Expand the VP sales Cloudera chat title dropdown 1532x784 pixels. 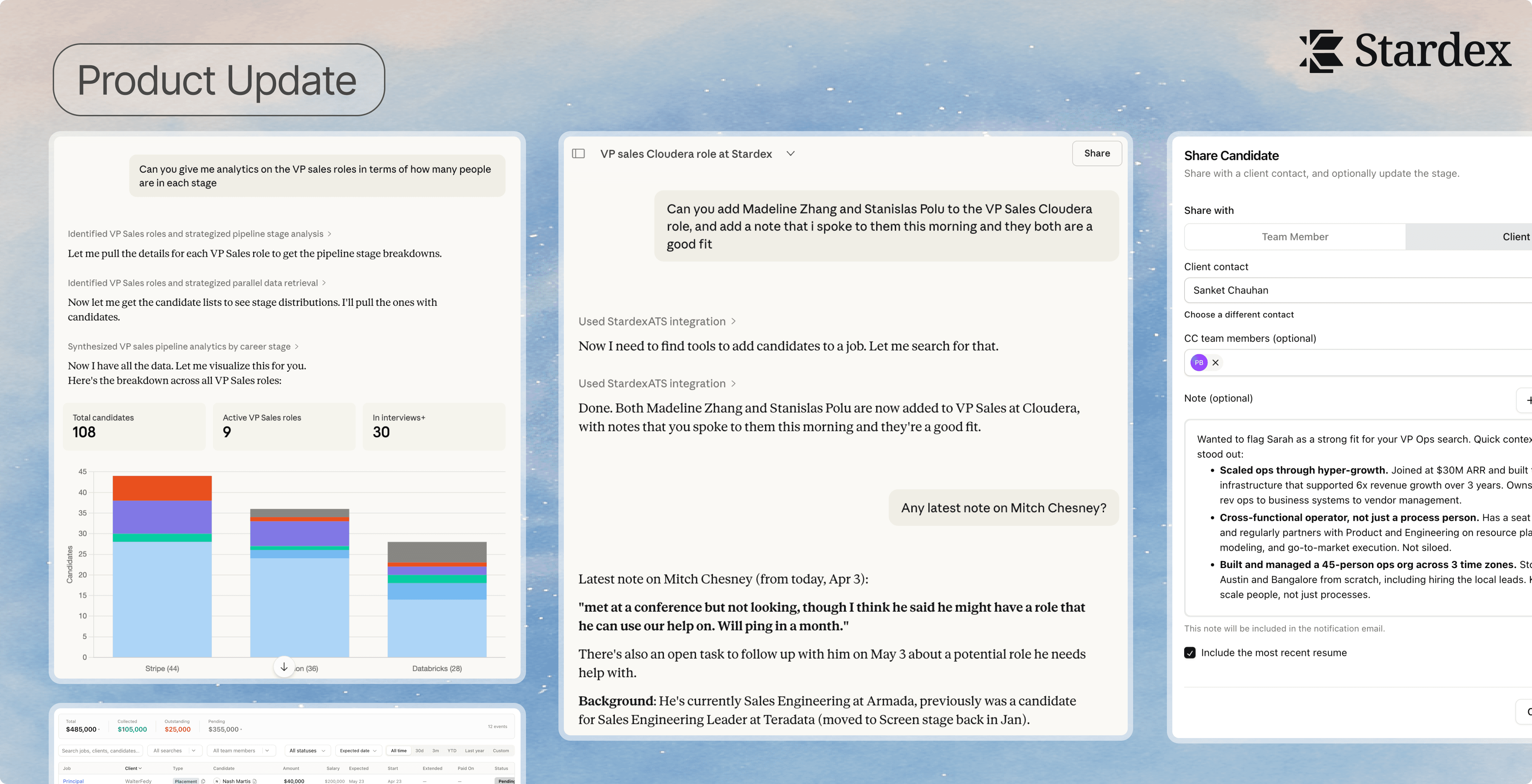tap(790, 153)
